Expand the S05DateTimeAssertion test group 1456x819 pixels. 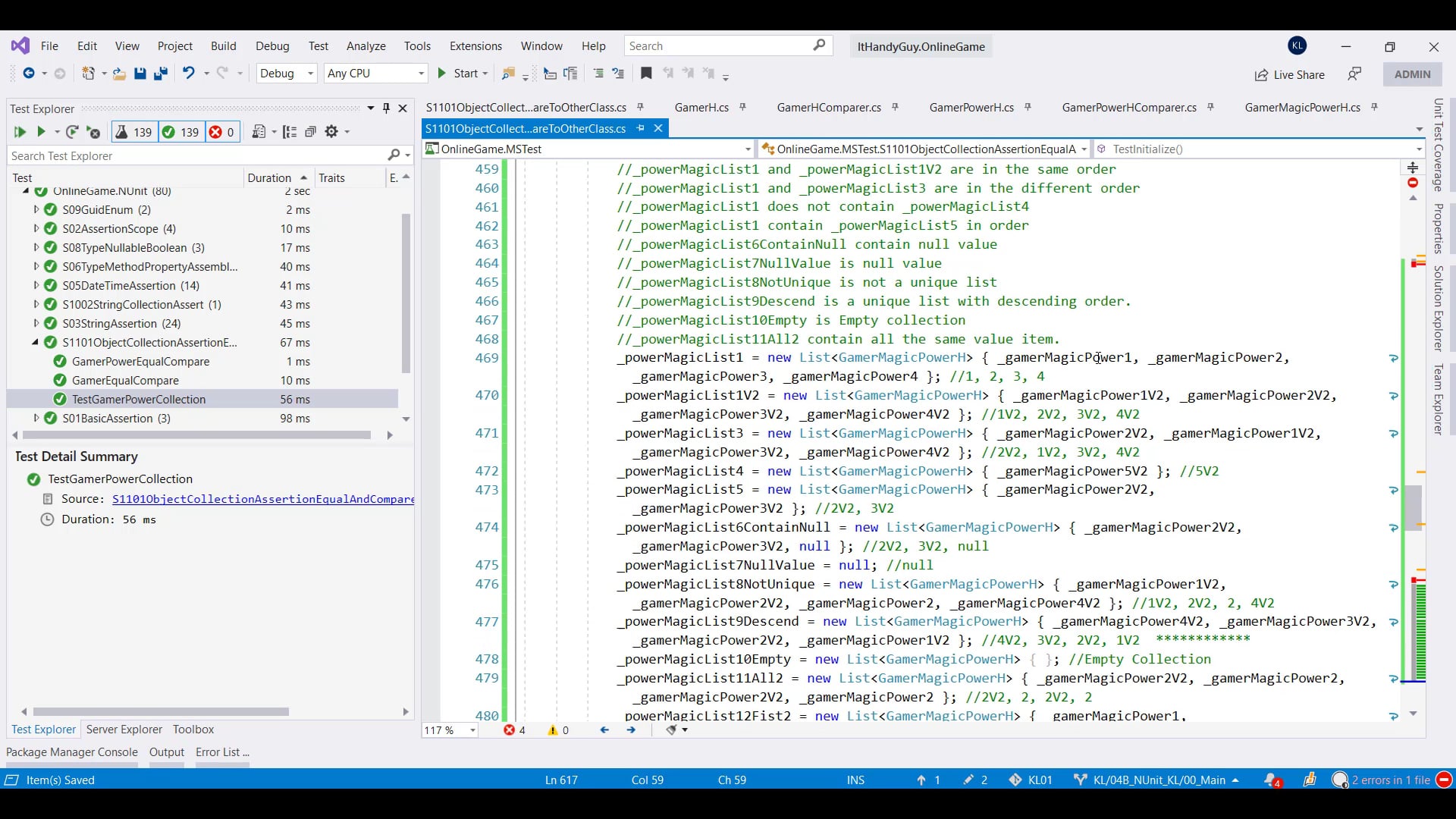click(x=35, y=286)
